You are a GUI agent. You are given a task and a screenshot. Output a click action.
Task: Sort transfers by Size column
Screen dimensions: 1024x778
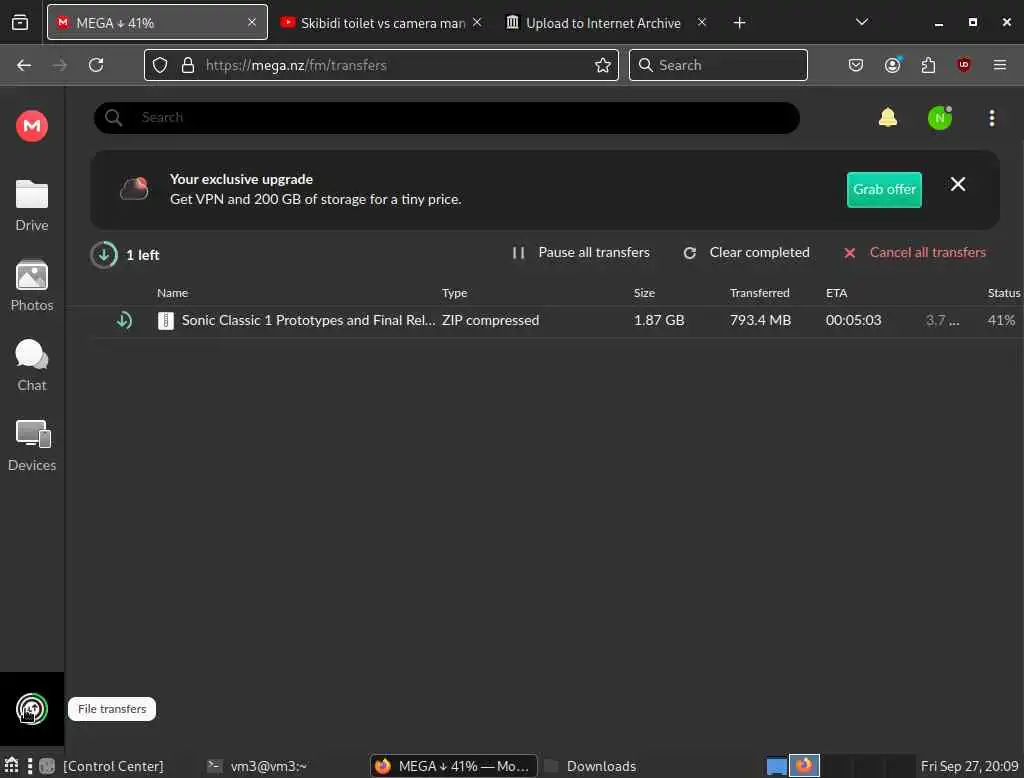click(644, 293)
